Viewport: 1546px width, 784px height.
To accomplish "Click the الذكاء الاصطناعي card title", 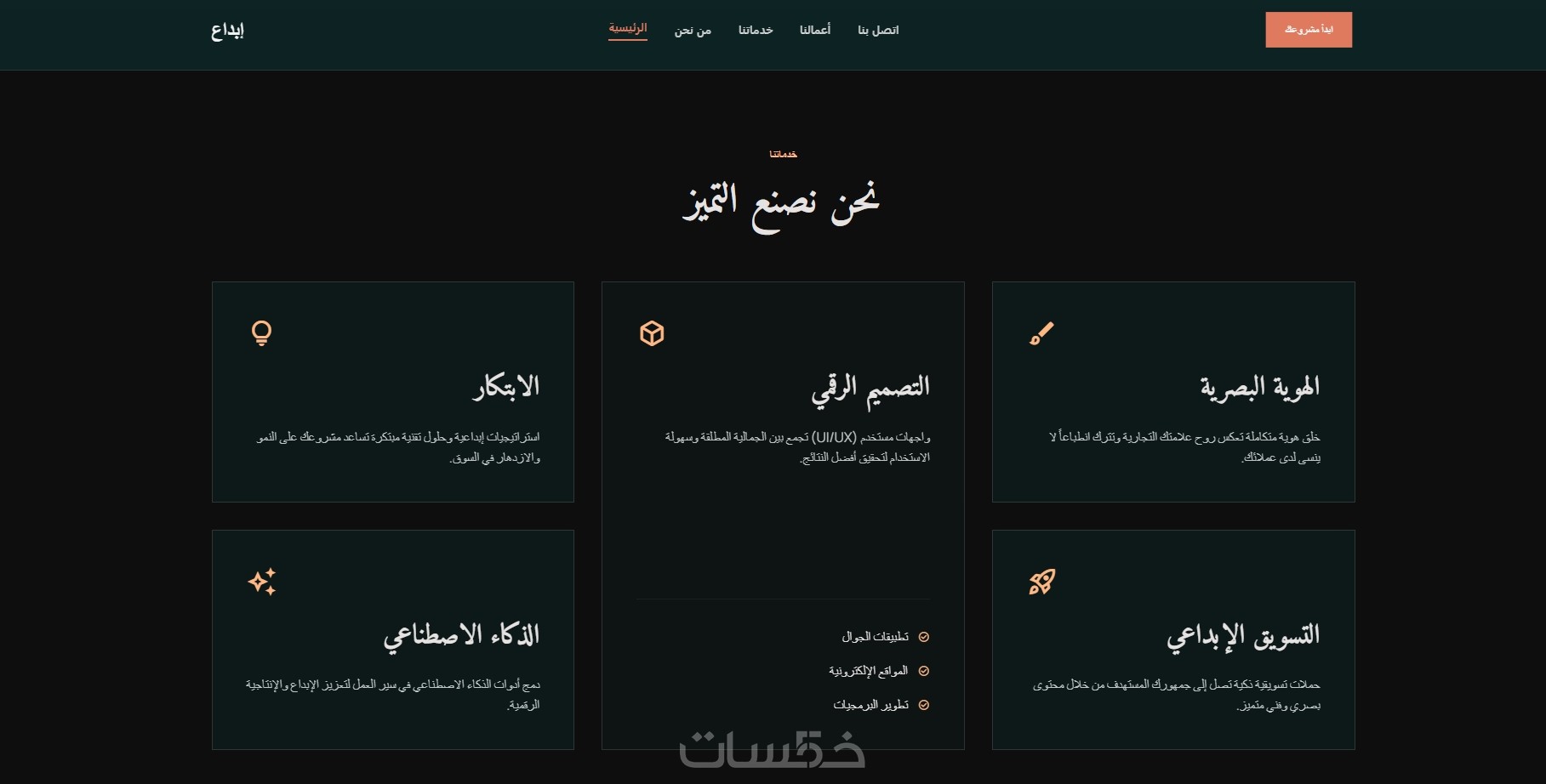I will (461, 636).
